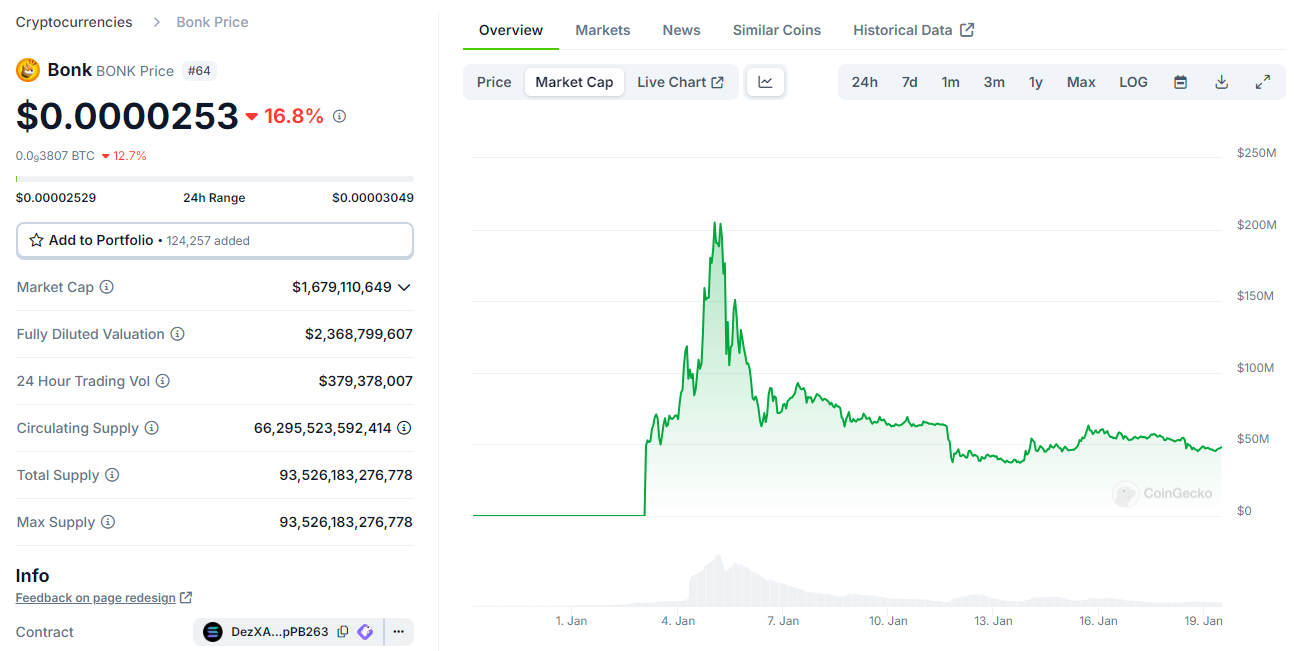Click the Bonk coin logo icon
Image resolution: width=1296 pixels, height=651 pixels.
[x=28, y=70]
